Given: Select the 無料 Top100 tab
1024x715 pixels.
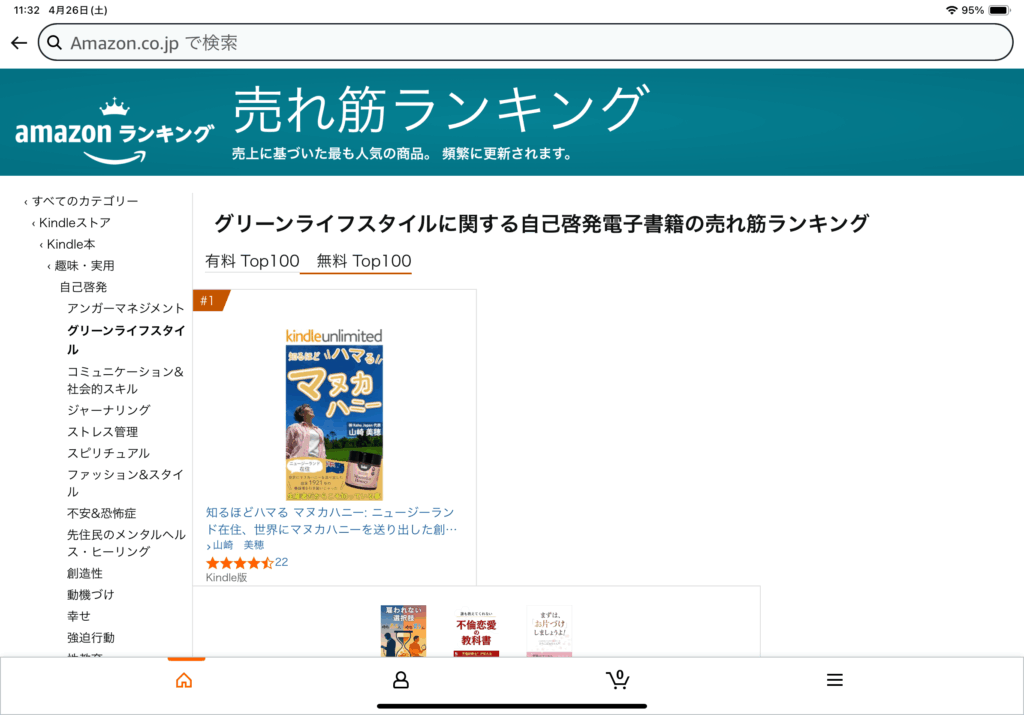Looking at the screenshot, I should pos(364,261).
